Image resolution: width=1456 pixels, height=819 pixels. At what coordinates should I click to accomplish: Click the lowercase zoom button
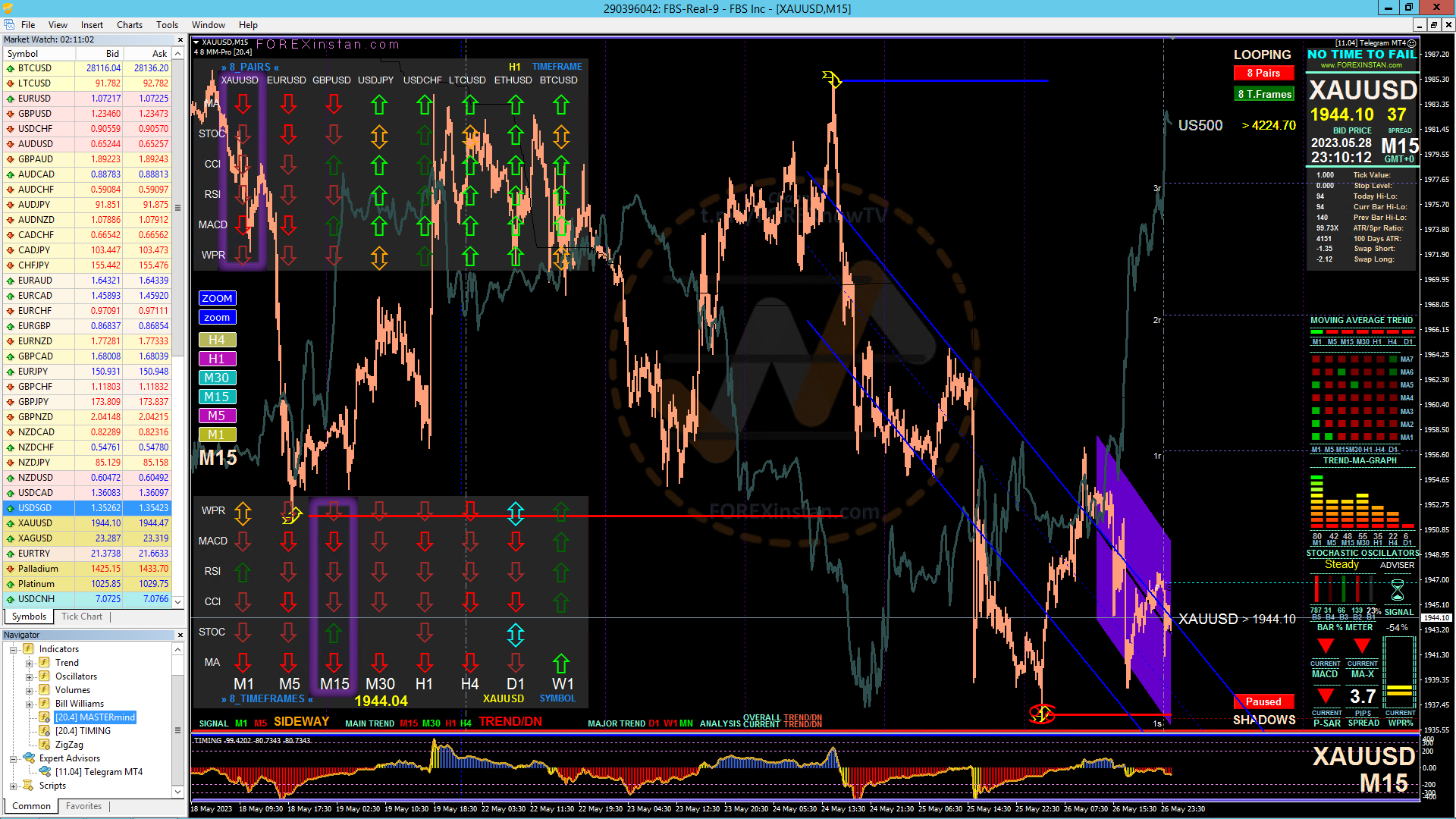point(217,317)
